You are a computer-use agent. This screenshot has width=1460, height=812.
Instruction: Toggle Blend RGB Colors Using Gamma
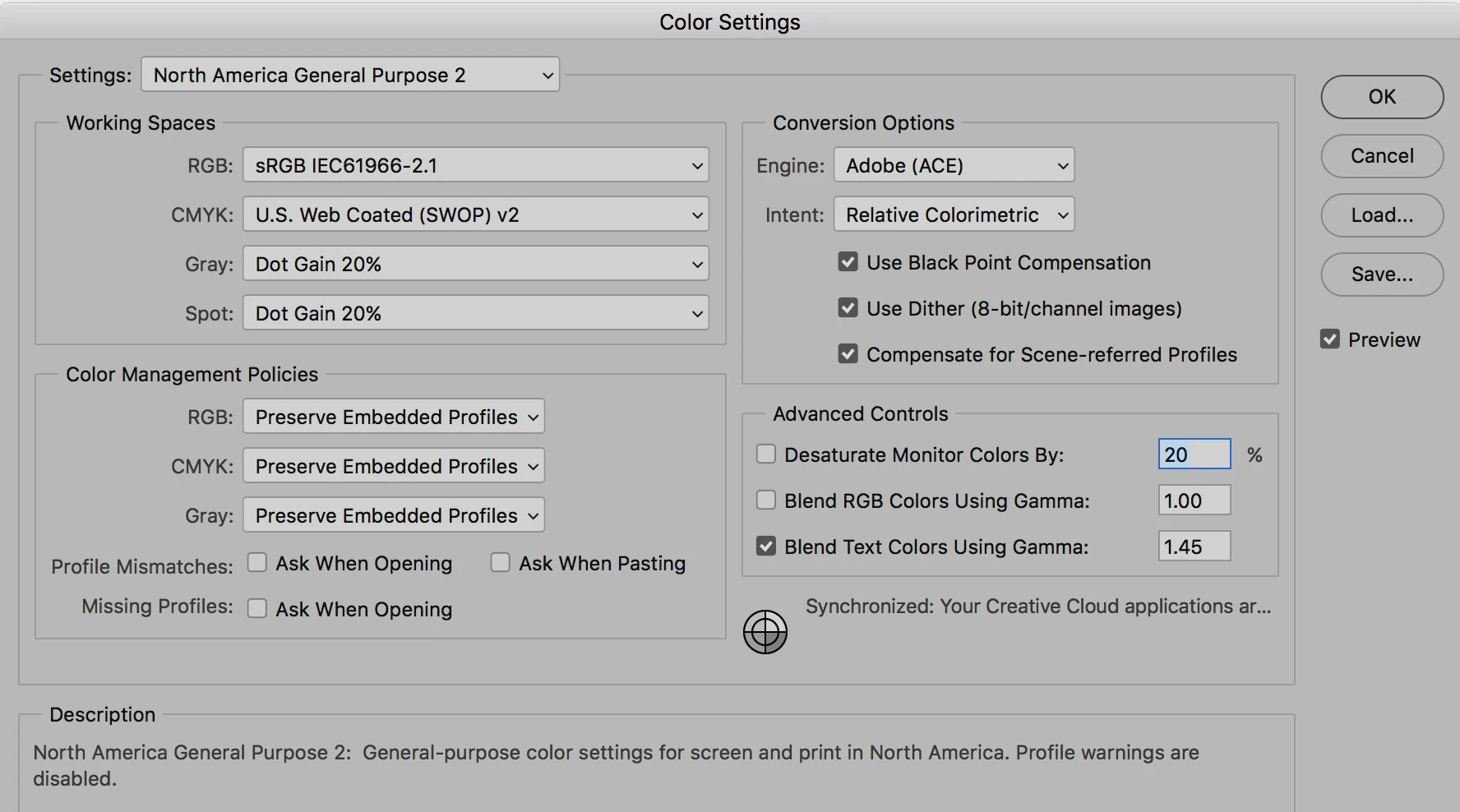[x=766, y=501]
